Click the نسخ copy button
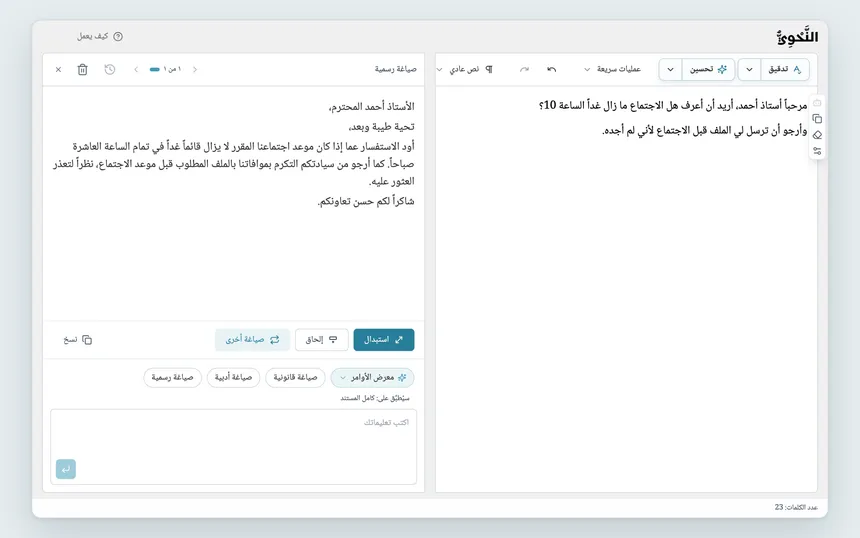Image resolution: width=860 pixels, height=538 pixels. [77, 340]
